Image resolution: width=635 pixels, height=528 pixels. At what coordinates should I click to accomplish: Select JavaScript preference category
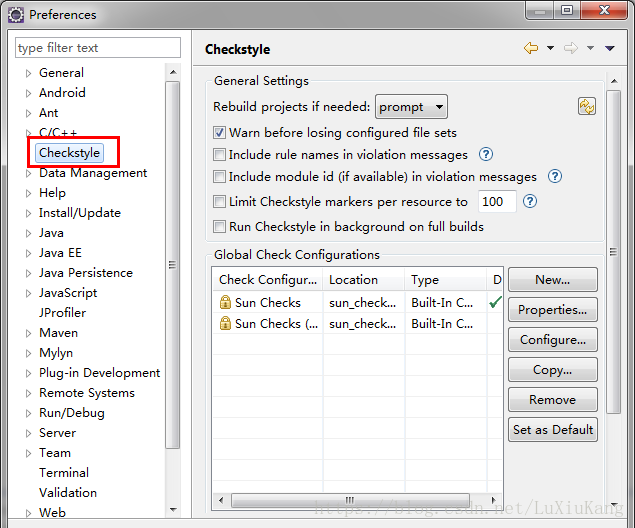(68, 293)
